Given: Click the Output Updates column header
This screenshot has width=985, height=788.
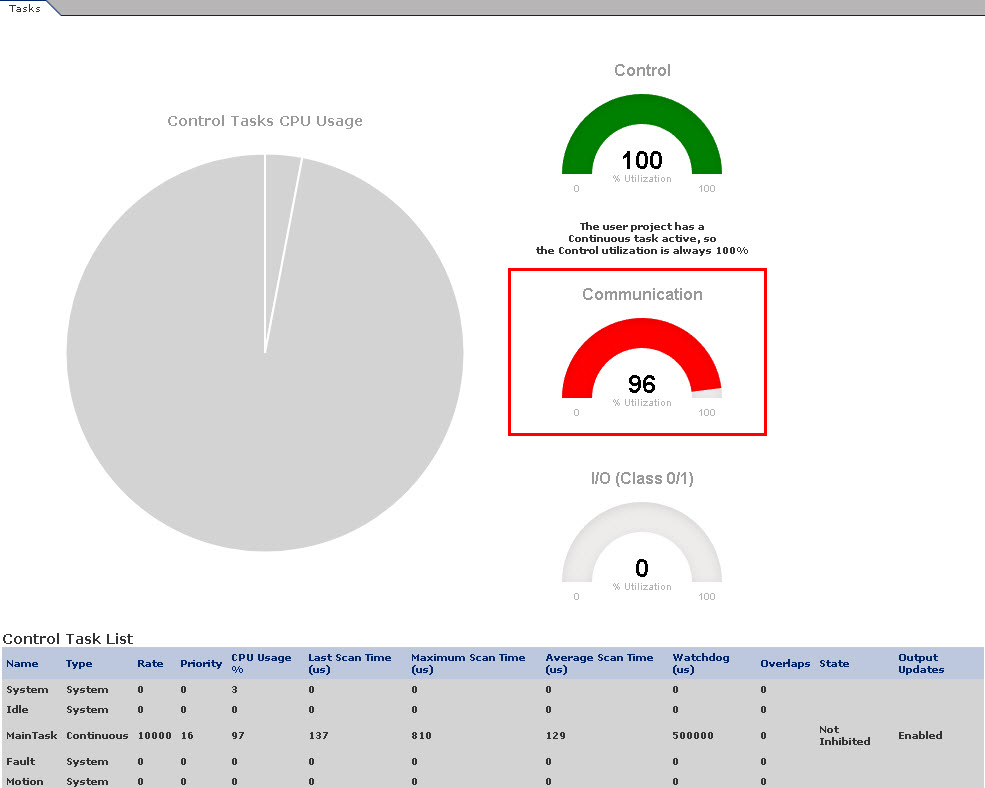Looking at the screenshot, I should [x=921, y=663].
